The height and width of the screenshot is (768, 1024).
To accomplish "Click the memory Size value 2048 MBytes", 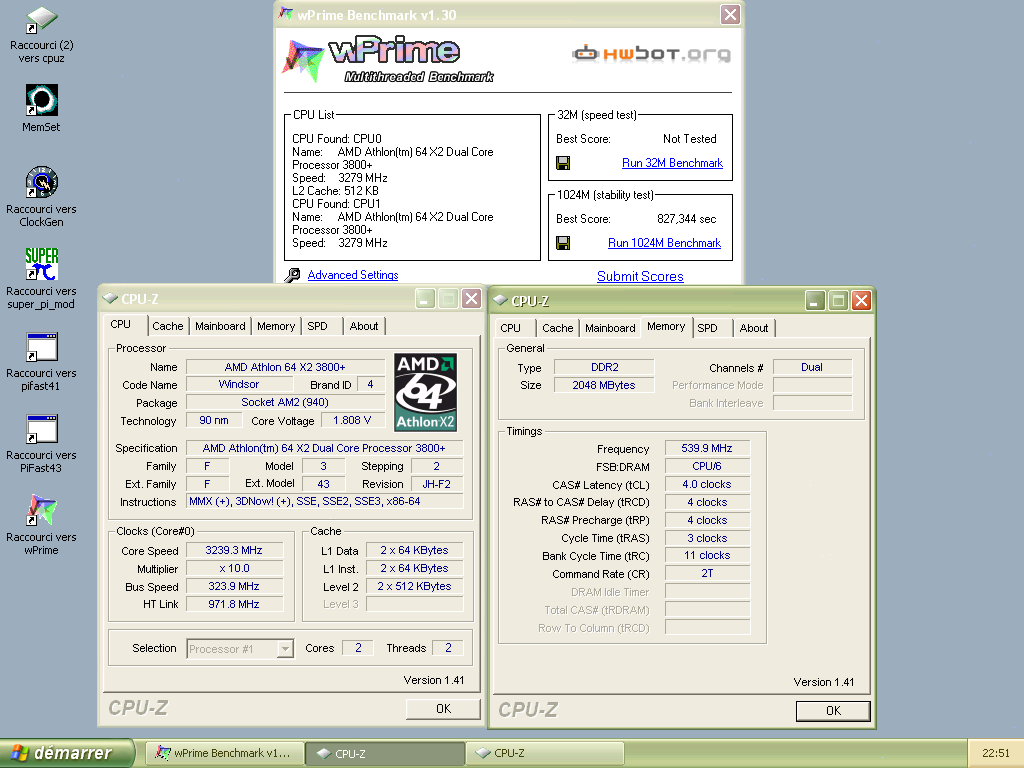I will (604, 385).
